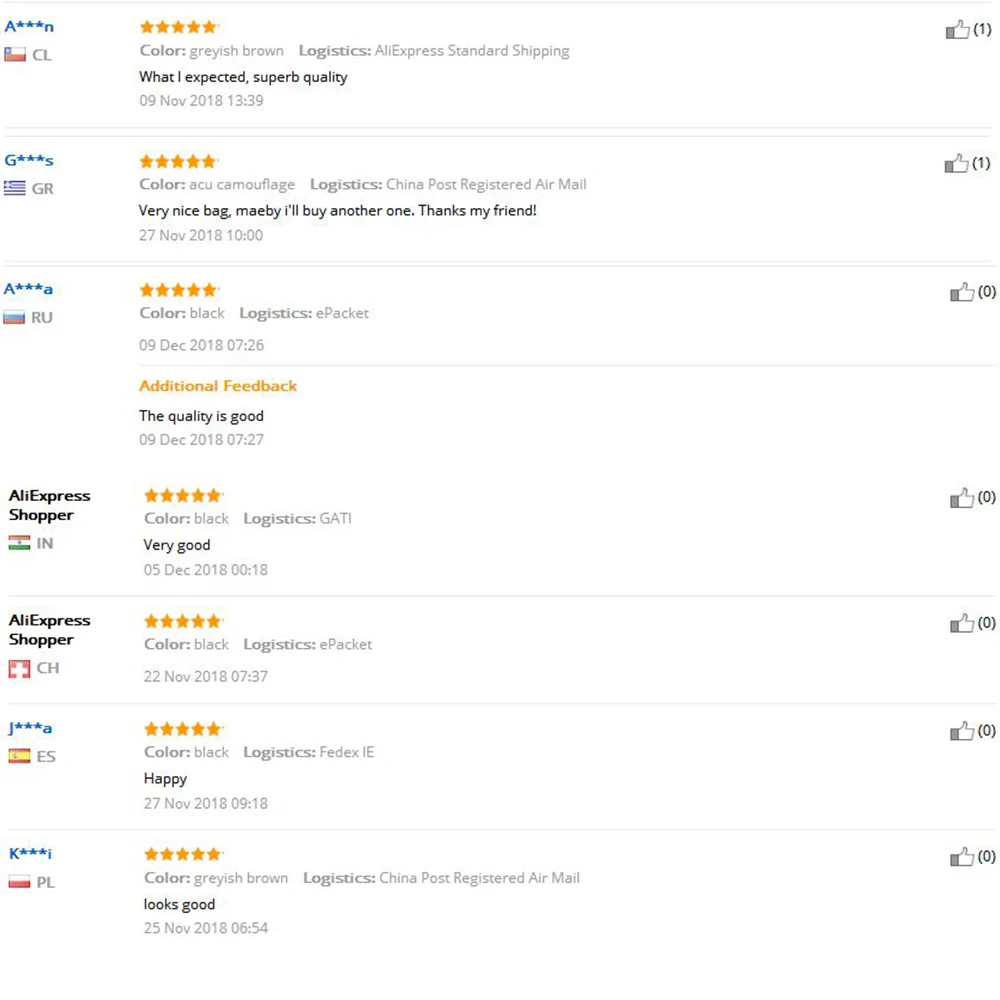Screen dimensions: 1000x1000
Task: Open reviewer A***a's profile
Action: pos(29,289)
